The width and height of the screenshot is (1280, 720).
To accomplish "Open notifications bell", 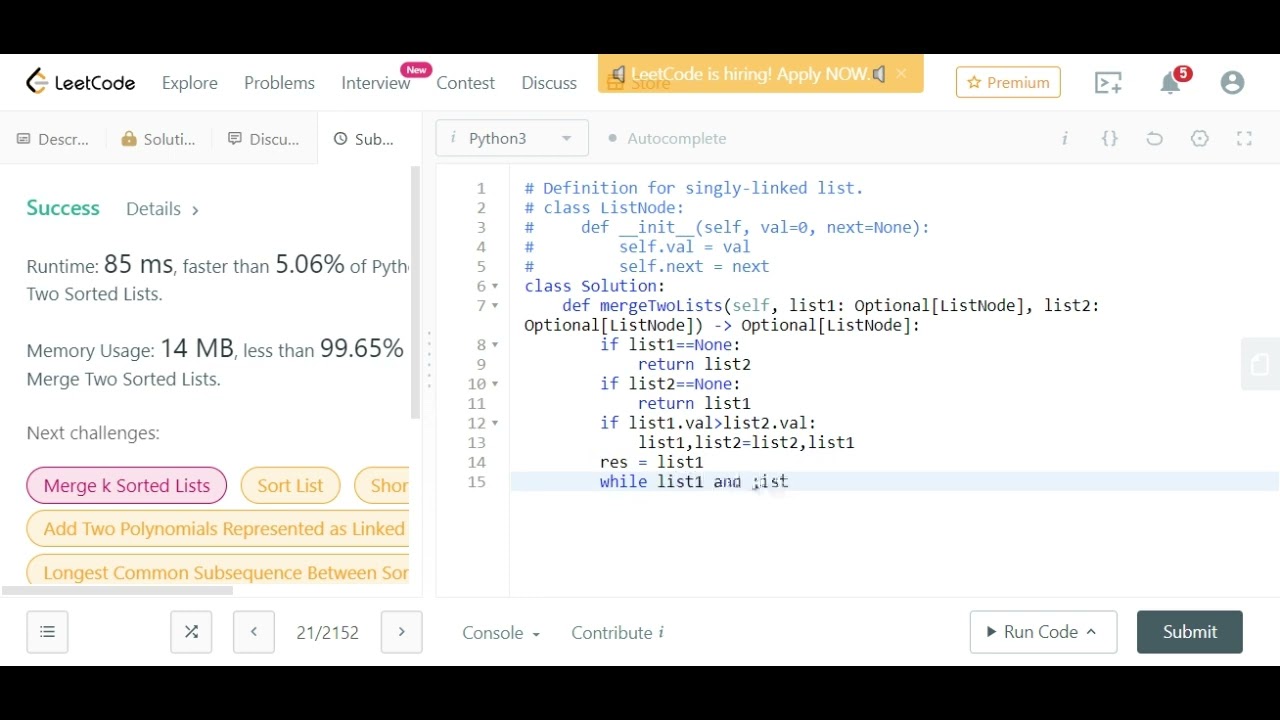I will point(1170,83).
